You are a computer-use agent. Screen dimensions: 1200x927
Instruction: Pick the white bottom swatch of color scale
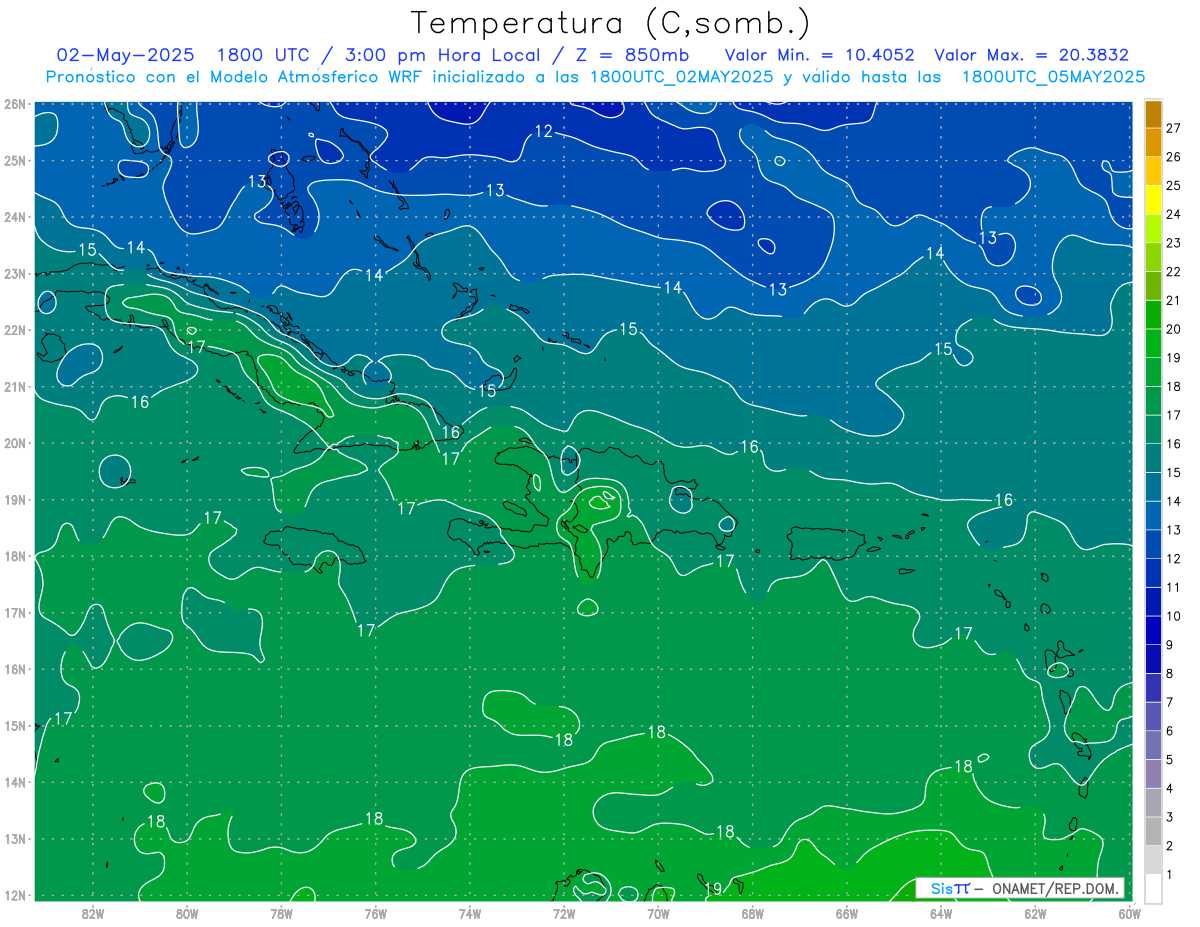coord(1154,887)
